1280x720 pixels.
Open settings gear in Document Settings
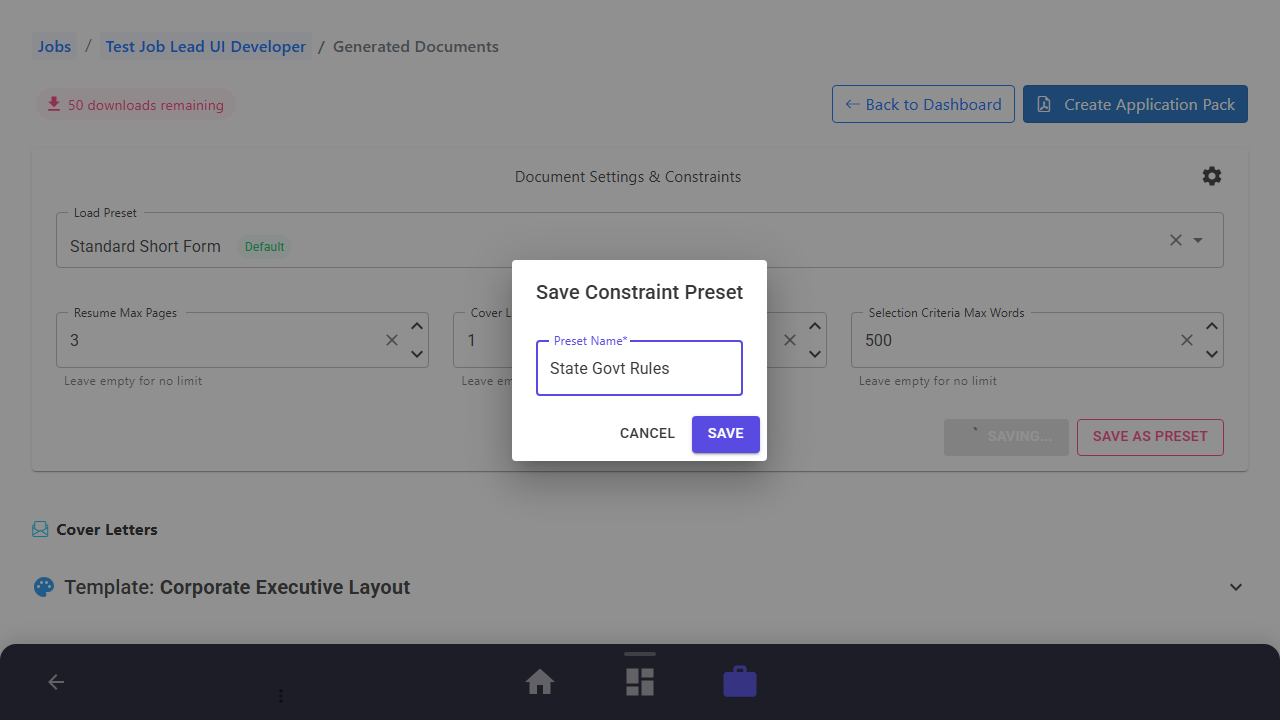1212,176
